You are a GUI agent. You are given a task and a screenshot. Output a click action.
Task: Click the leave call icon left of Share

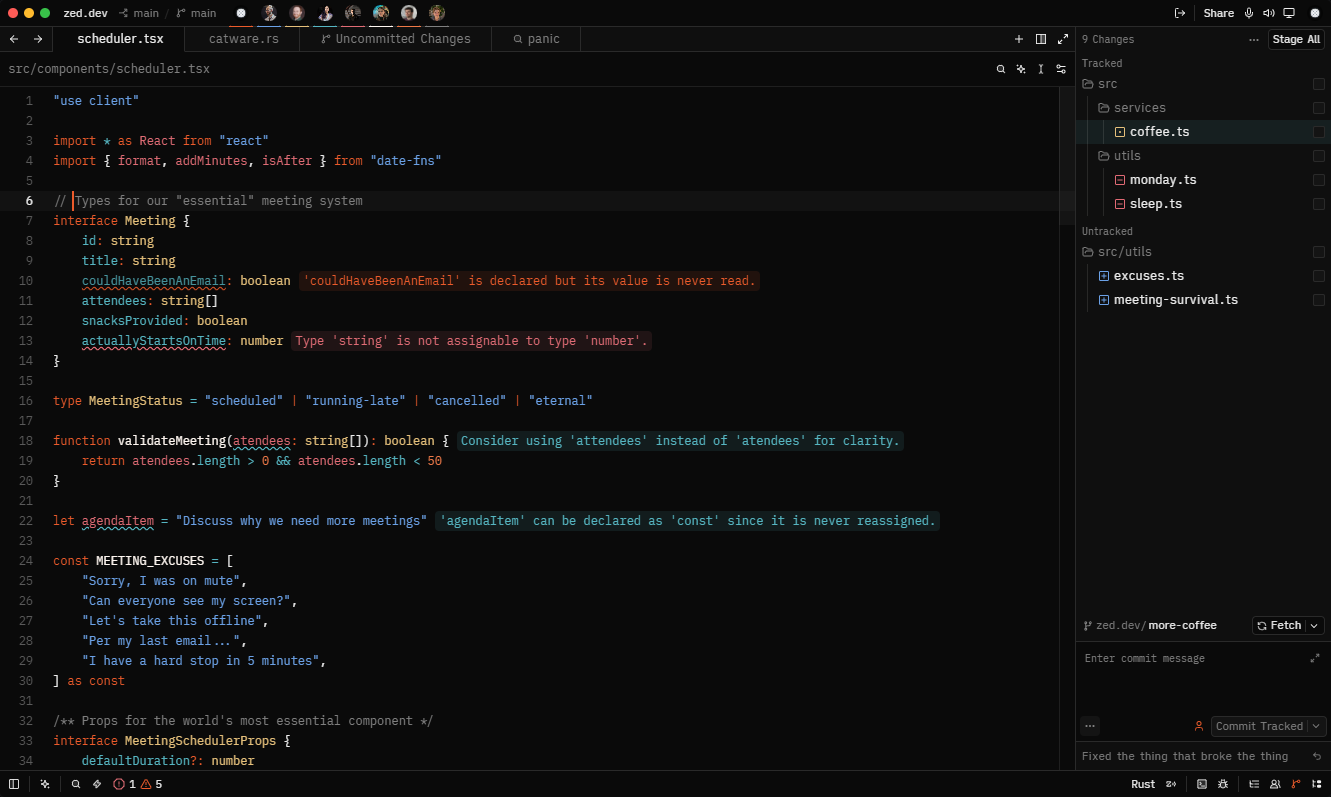point(1180,13)
